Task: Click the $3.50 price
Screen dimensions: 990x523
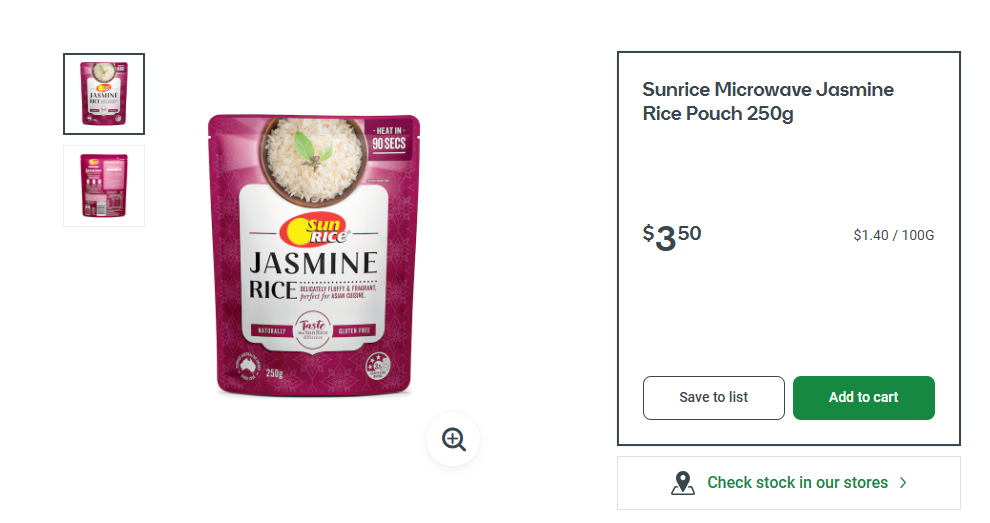Action: [x=672, y=237]
